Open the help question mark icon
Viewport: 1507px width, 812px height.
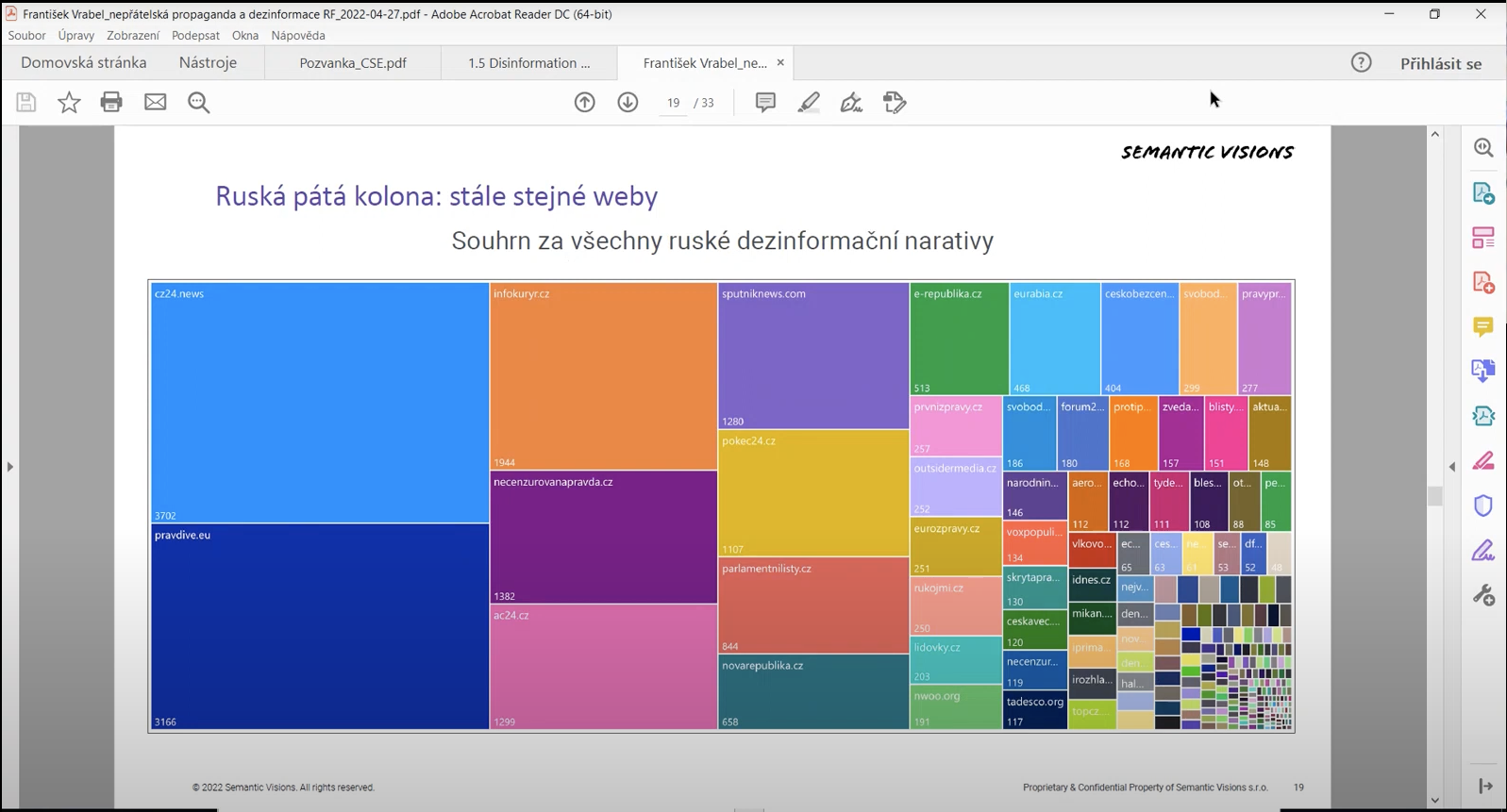click(x=1361, y=62)
